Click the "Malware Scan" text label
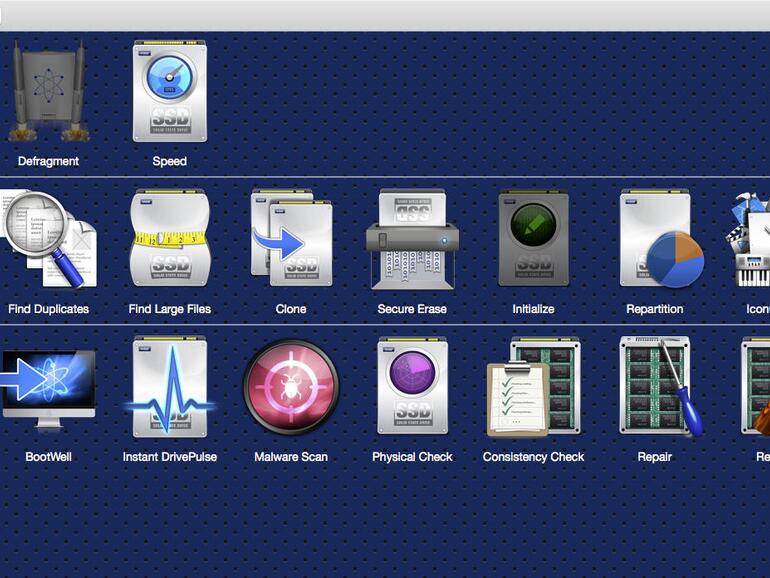Screen dimensions: 770x578 click(x=291, y=457)
